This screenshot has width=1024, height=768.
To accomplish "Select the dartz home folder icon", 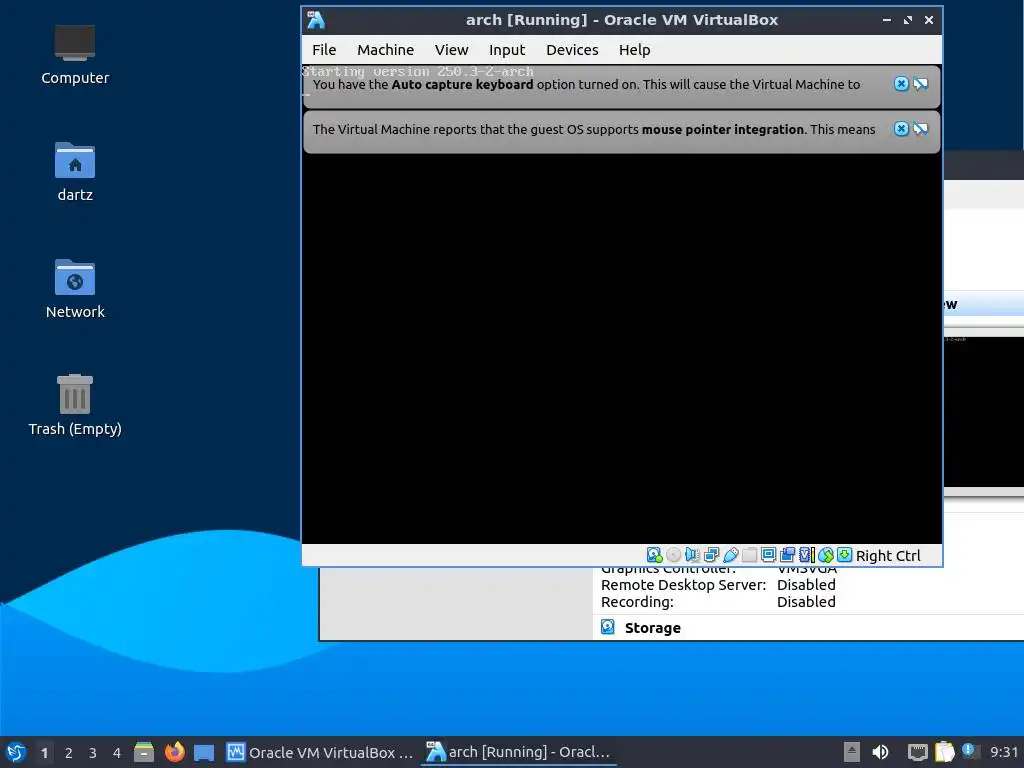I will [74, 172].
